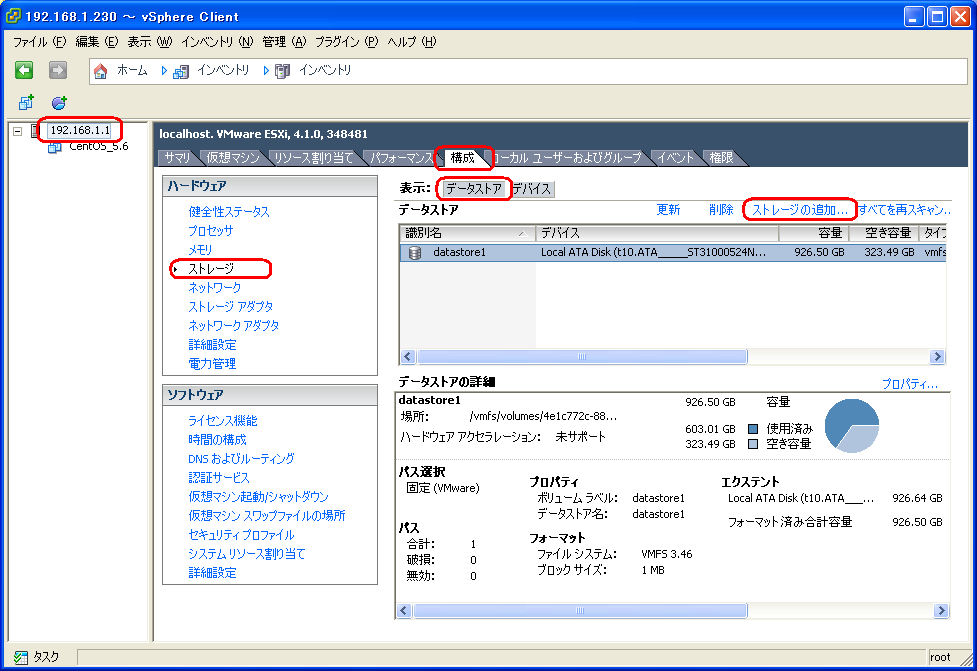Click the task icon in status bar

pyautogui.click(x=20, y=657)
